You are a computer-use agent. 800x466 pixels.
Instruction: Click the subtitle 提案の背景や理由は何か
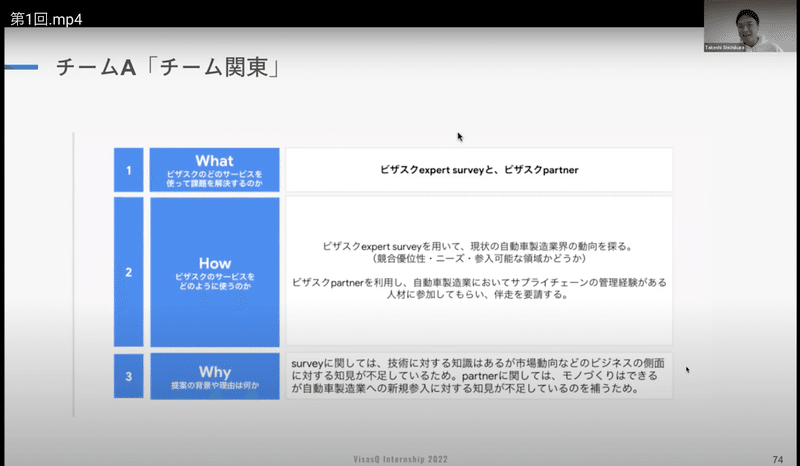(x=215, y=385)
